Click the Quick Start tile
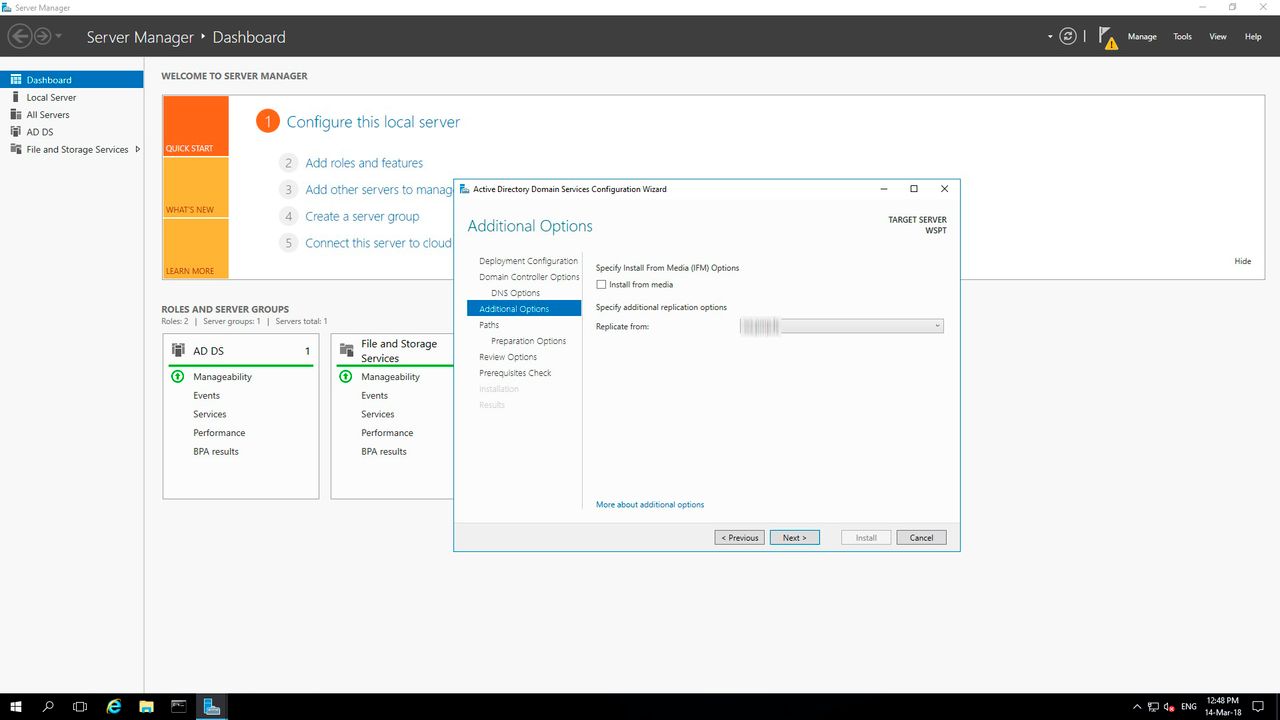 point(196,126)
